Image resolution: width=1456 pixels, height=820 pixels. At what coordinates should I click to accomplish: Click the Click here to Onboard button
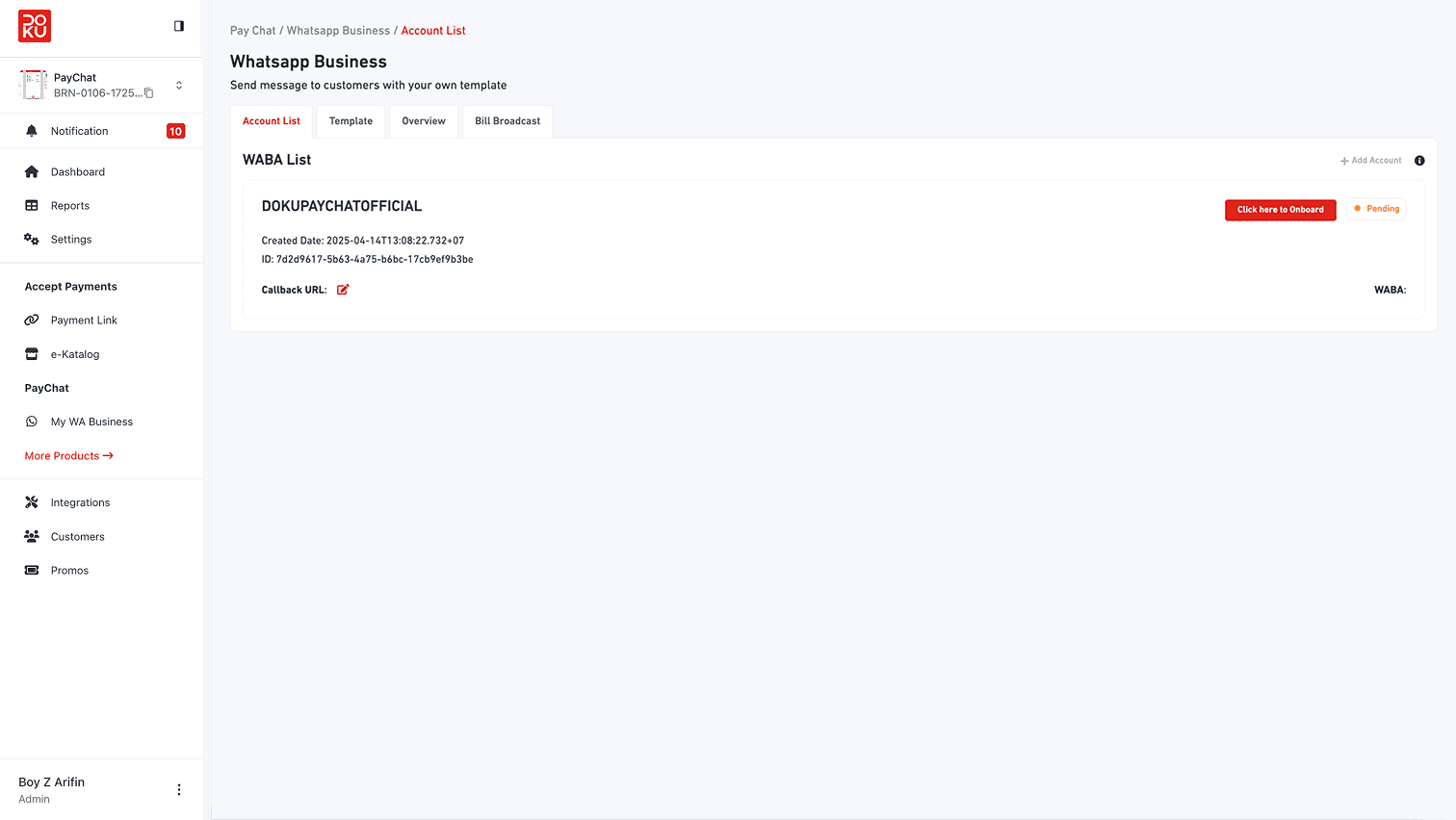pos(1281,210)
